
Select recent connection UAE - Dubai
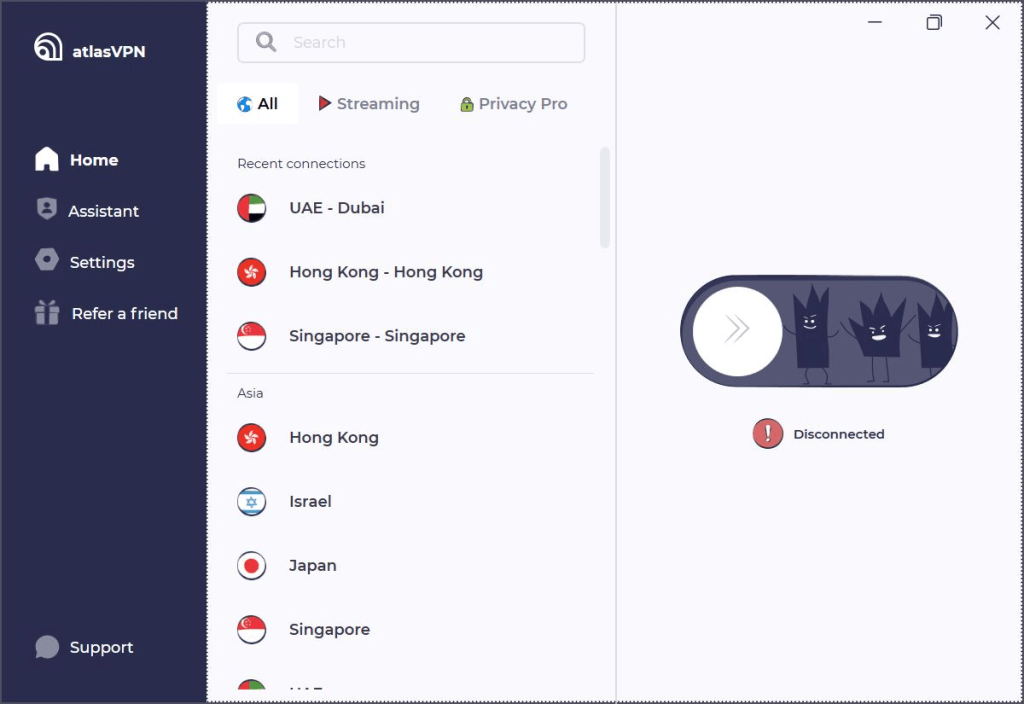pos(410,208)
